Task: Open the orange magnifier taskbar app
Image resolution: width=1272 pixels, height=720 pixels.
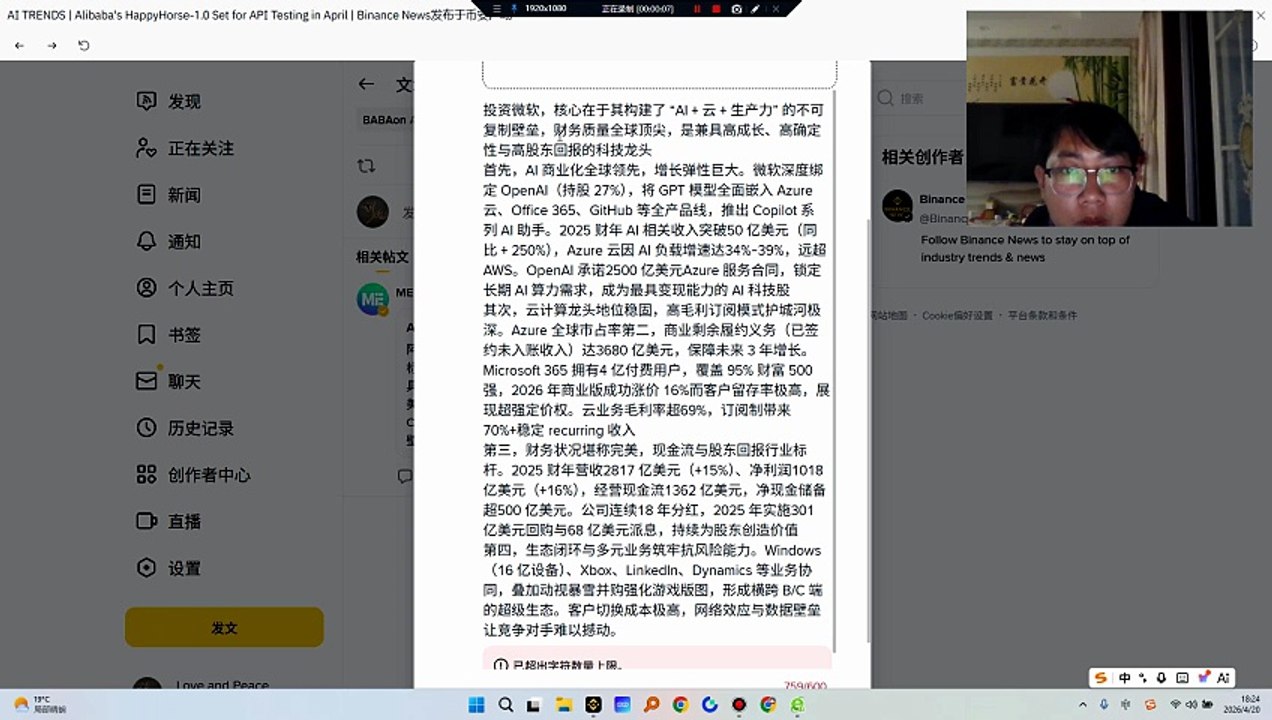Action: (x=651, y=705)
